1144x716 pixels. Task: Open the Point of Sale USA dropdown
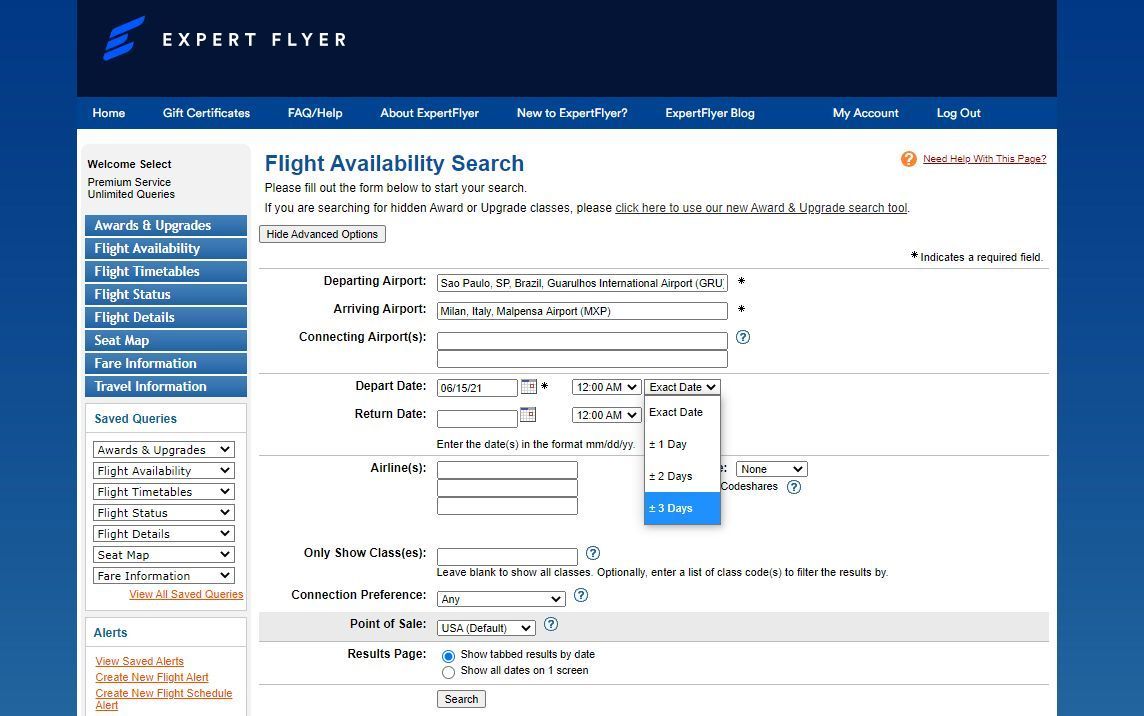486,628
